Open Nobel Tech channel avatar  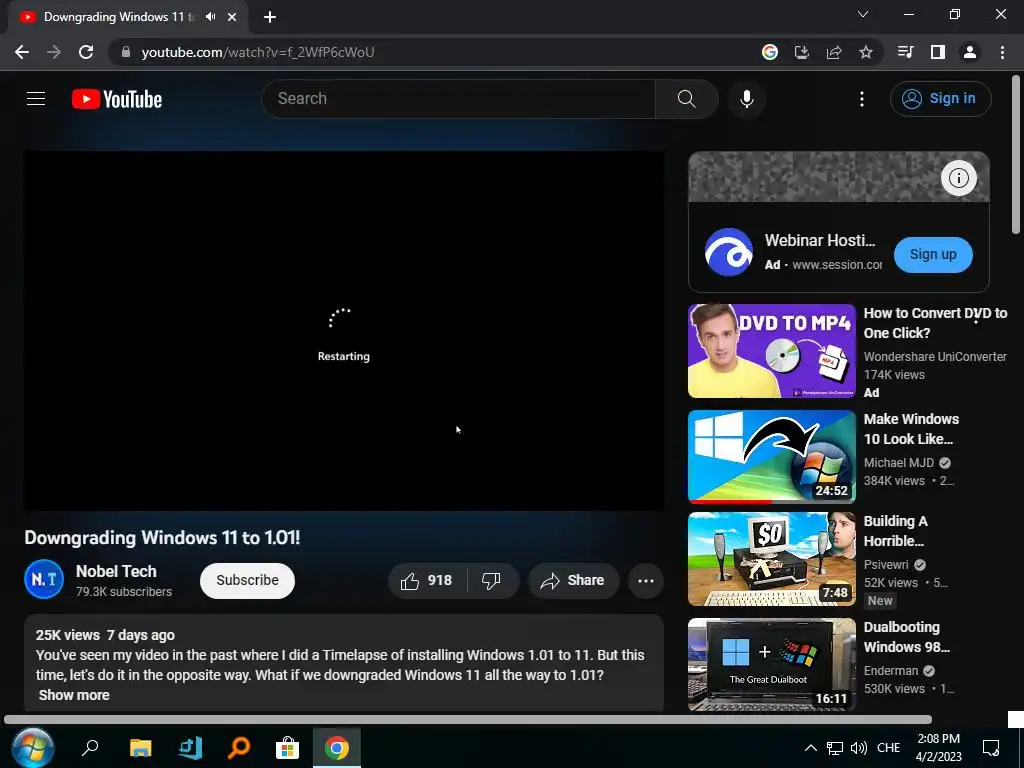[44, 579]
